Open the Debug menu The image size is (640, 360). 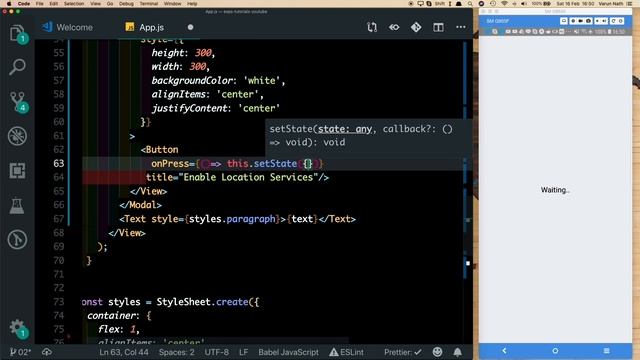pyautogui.click(x=126, y=4)
